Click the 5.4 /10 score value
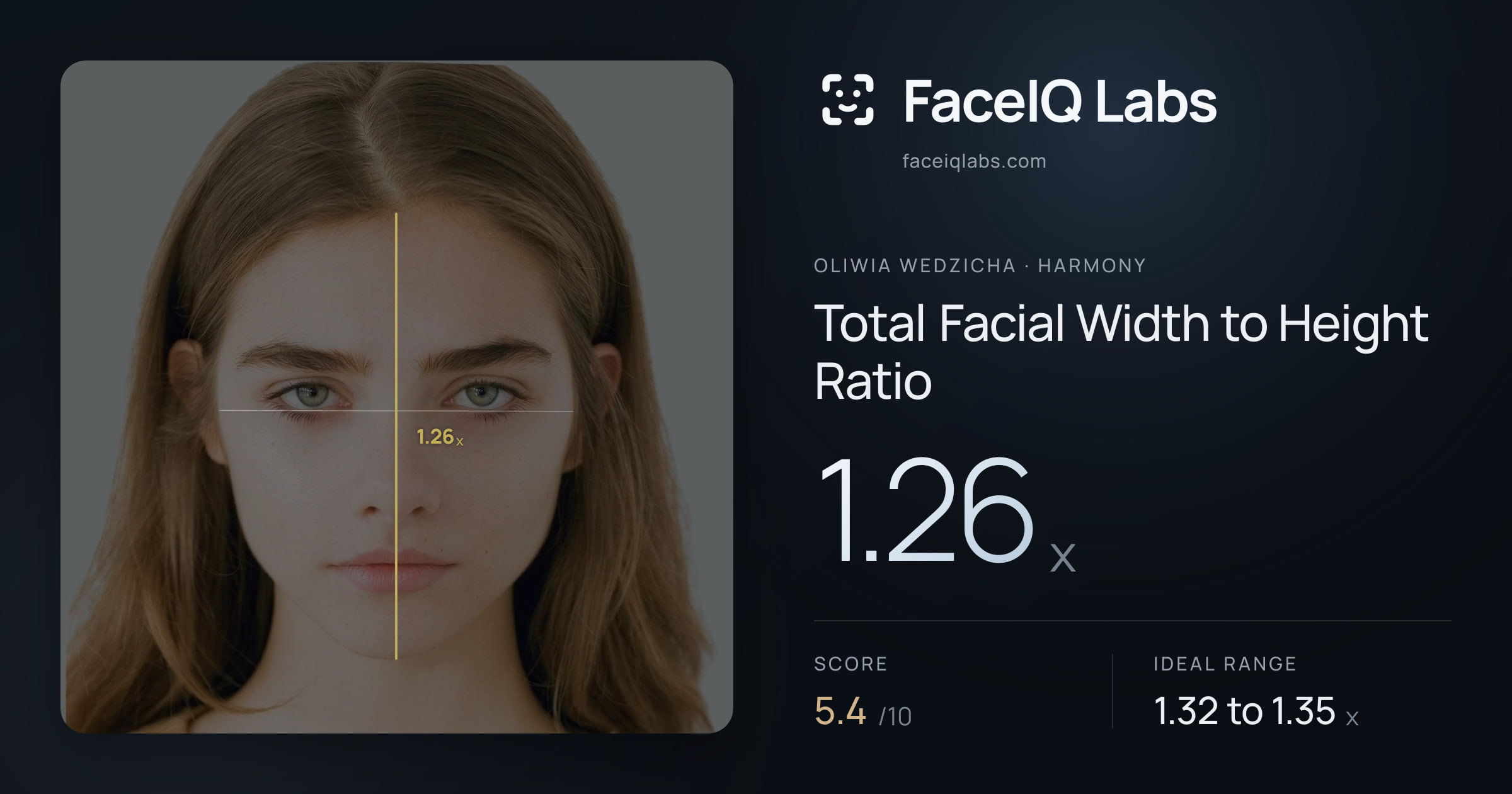This screenshot has width=1512, height=794. coord(863,711)
